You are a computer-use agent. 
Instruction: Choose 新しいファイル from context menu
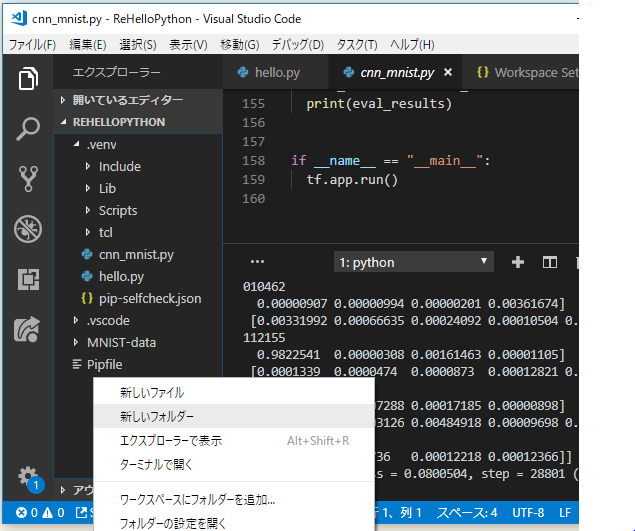click(234, 392)
